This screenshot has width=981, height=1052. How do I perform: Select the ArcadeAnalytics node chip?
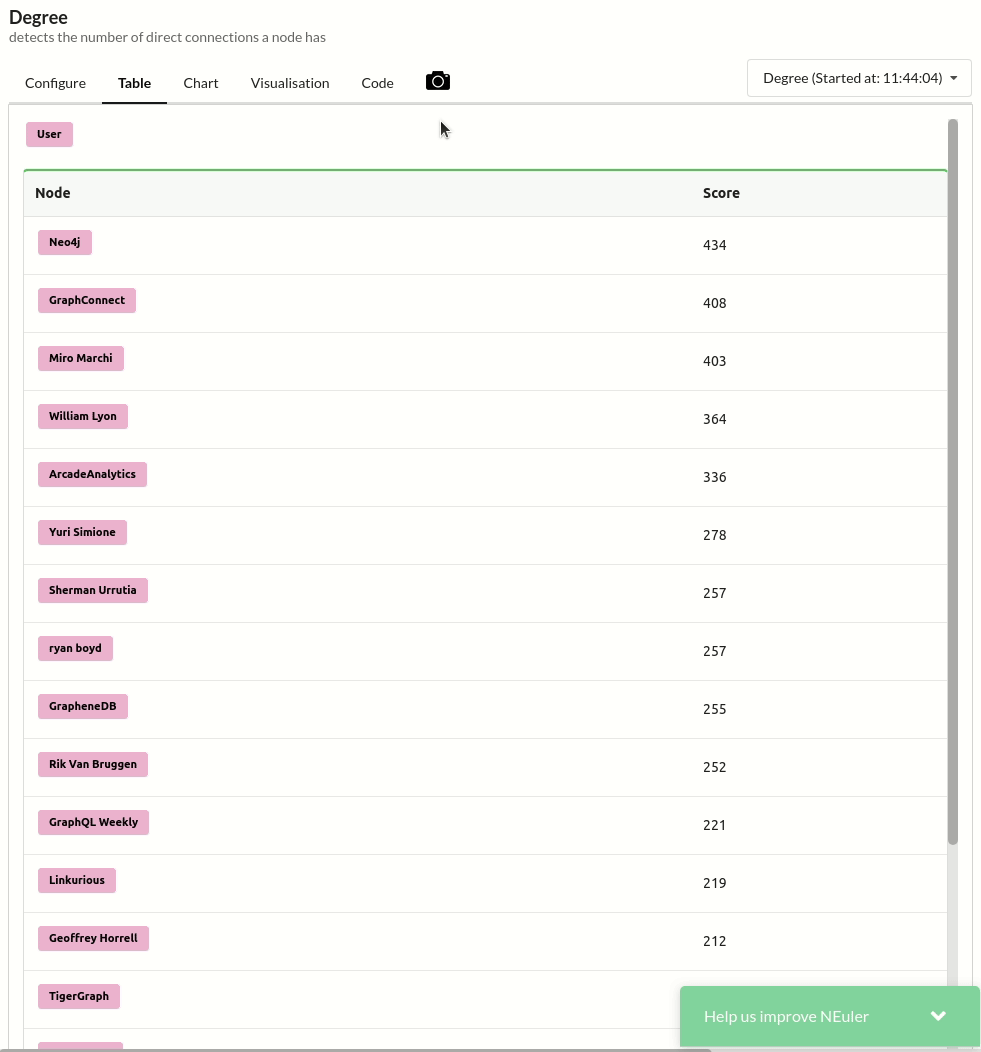(92, 474)
